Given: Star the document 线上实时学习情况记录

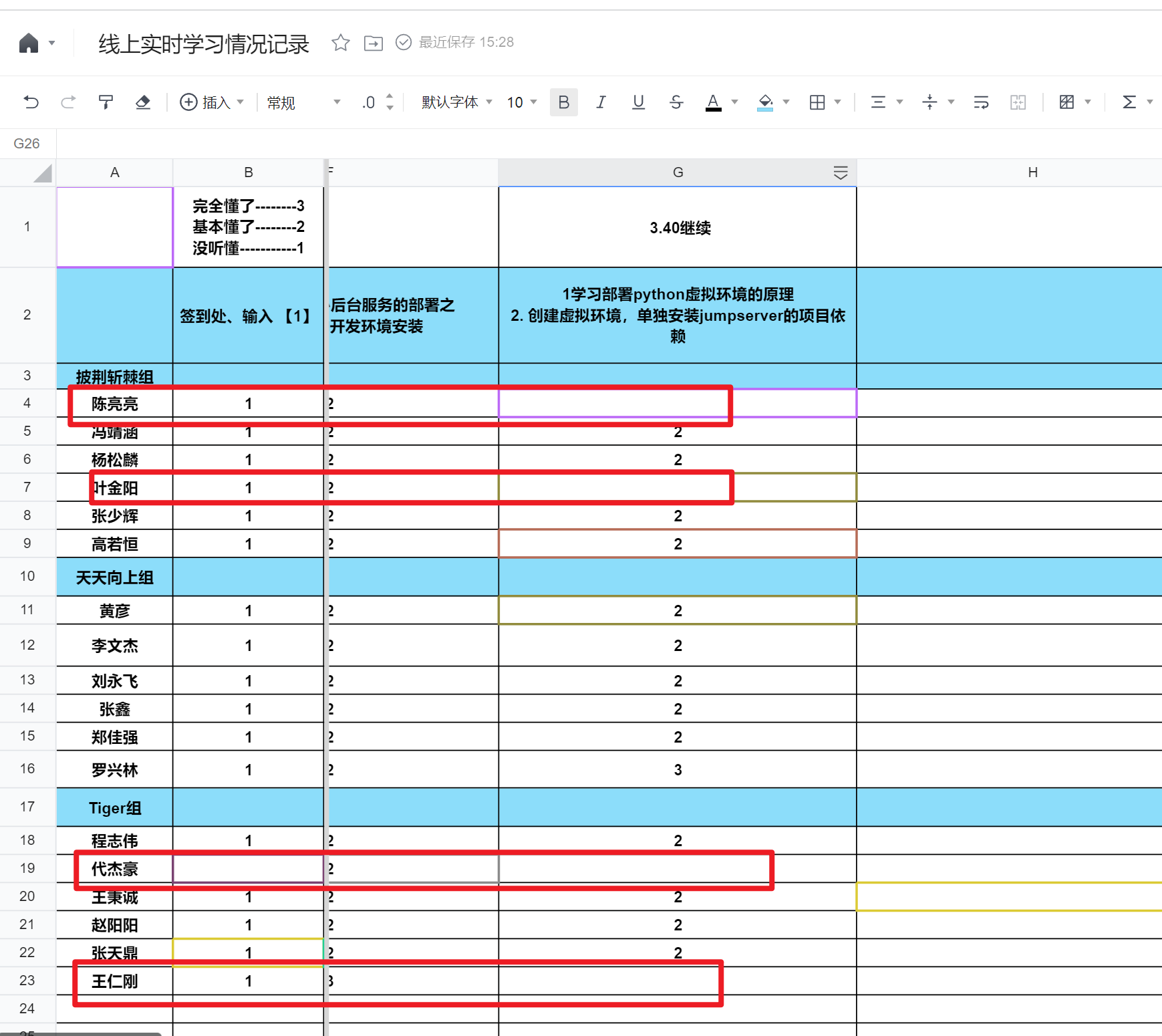Looking at the screenshot, I should click(x=341, y=43).
